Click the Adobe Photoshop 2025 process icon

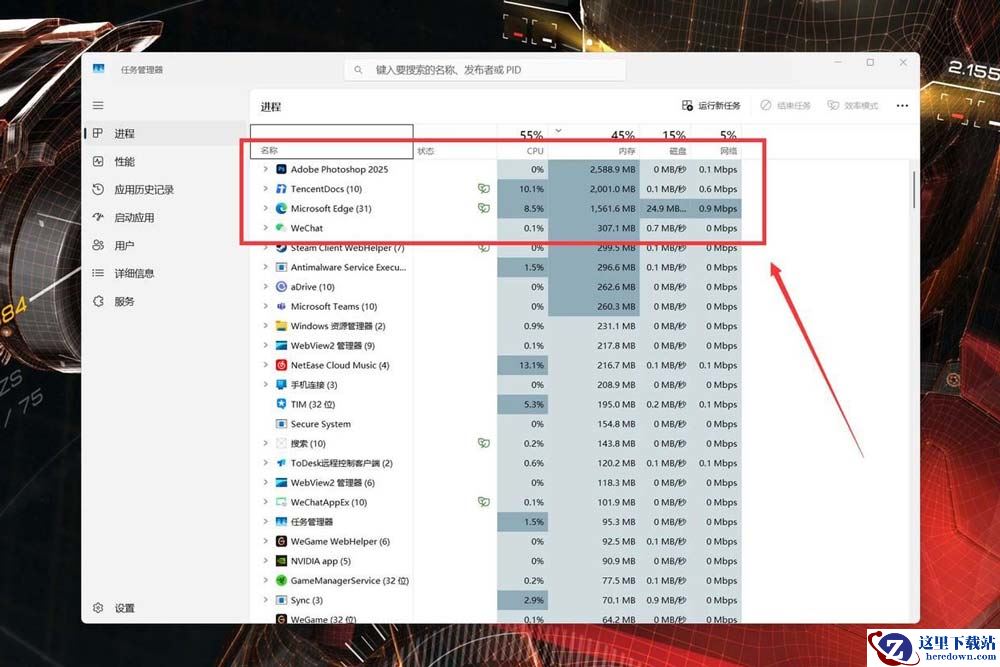point(281,169)
